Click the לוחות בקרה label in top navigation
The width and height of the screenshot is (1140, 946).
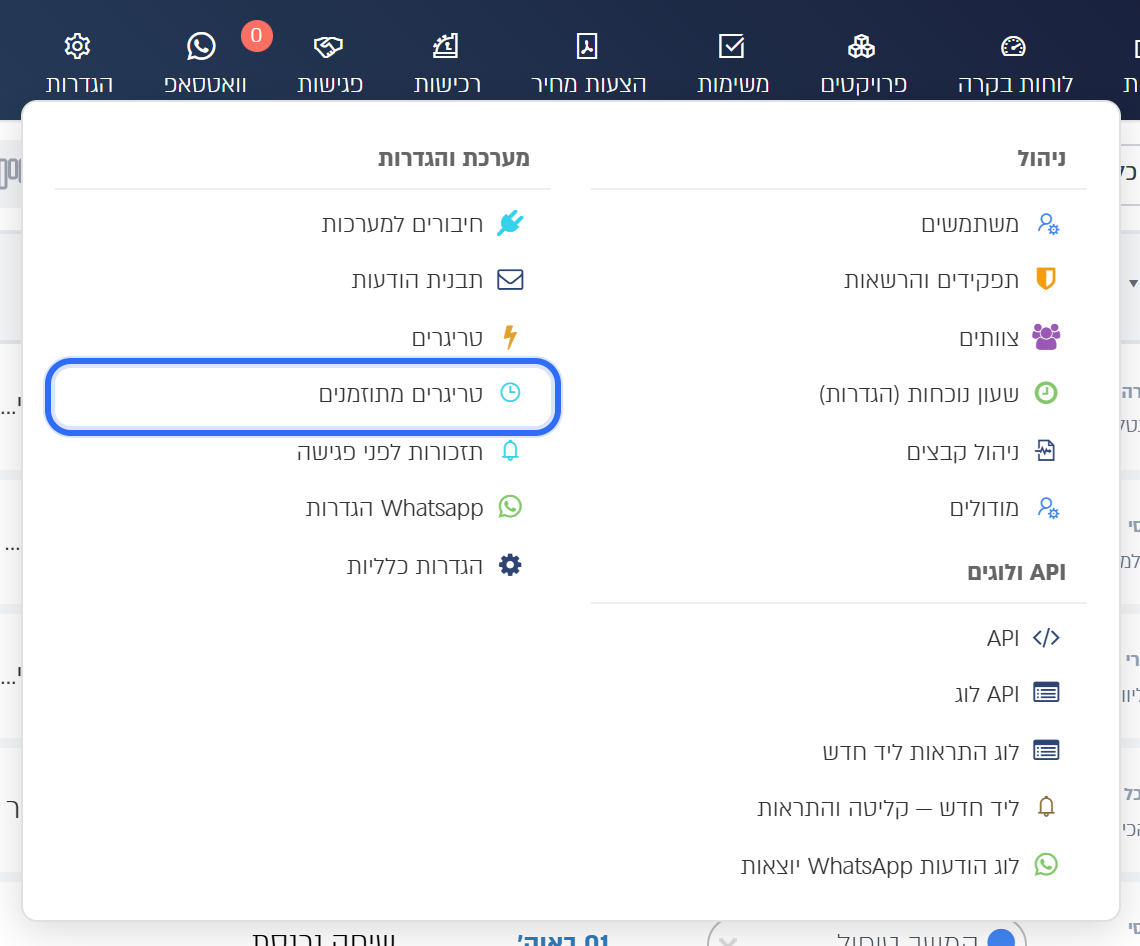(x=1015, y=84)
